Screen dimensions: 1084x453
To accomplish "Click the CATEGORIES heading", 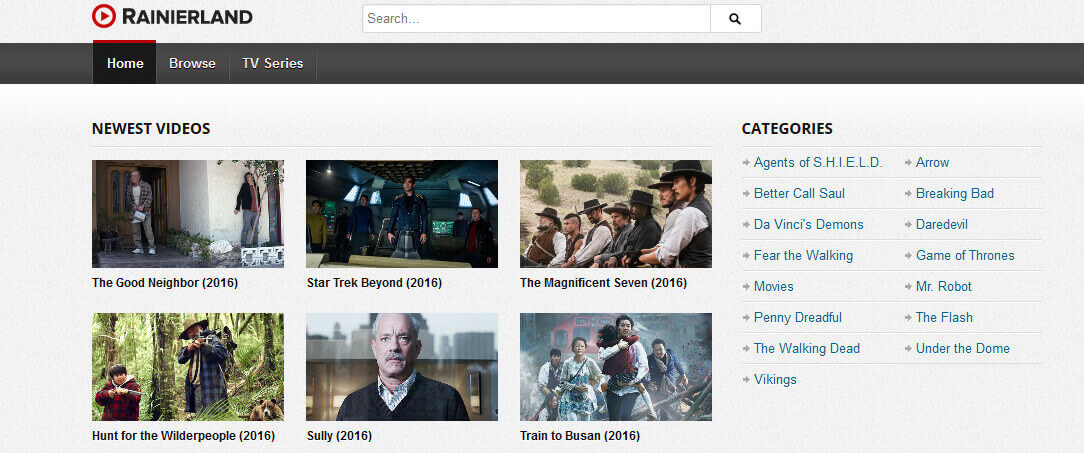I will coord(787,129).
